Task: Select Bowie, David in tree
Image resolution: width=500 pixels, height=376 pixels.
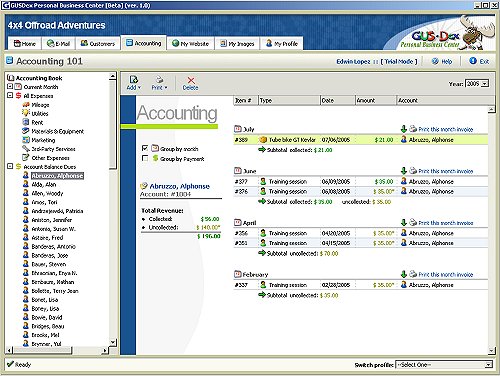Action: tap(47, 317)
